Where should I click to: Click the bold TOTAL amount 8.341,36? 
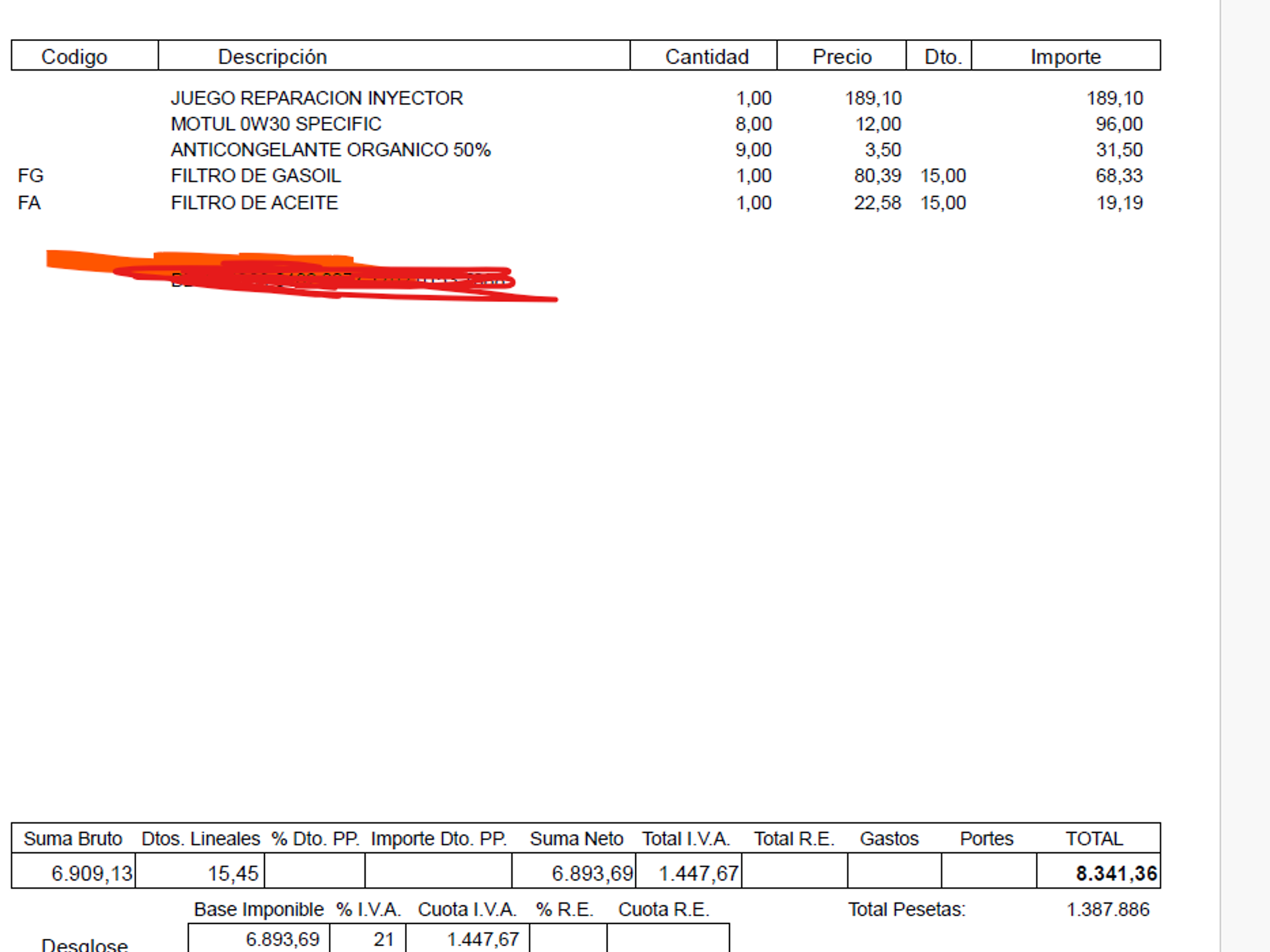pyautogui.click(x=1115, y=873)
